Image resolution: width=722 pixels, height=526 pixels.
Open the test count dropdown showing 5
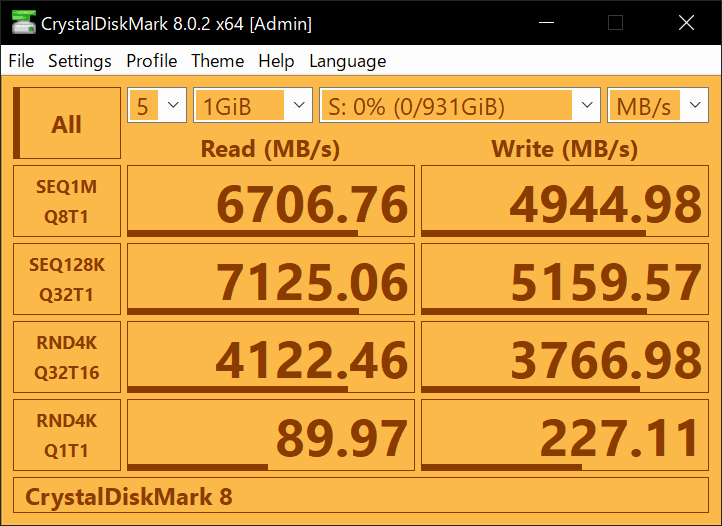[157, 105]
